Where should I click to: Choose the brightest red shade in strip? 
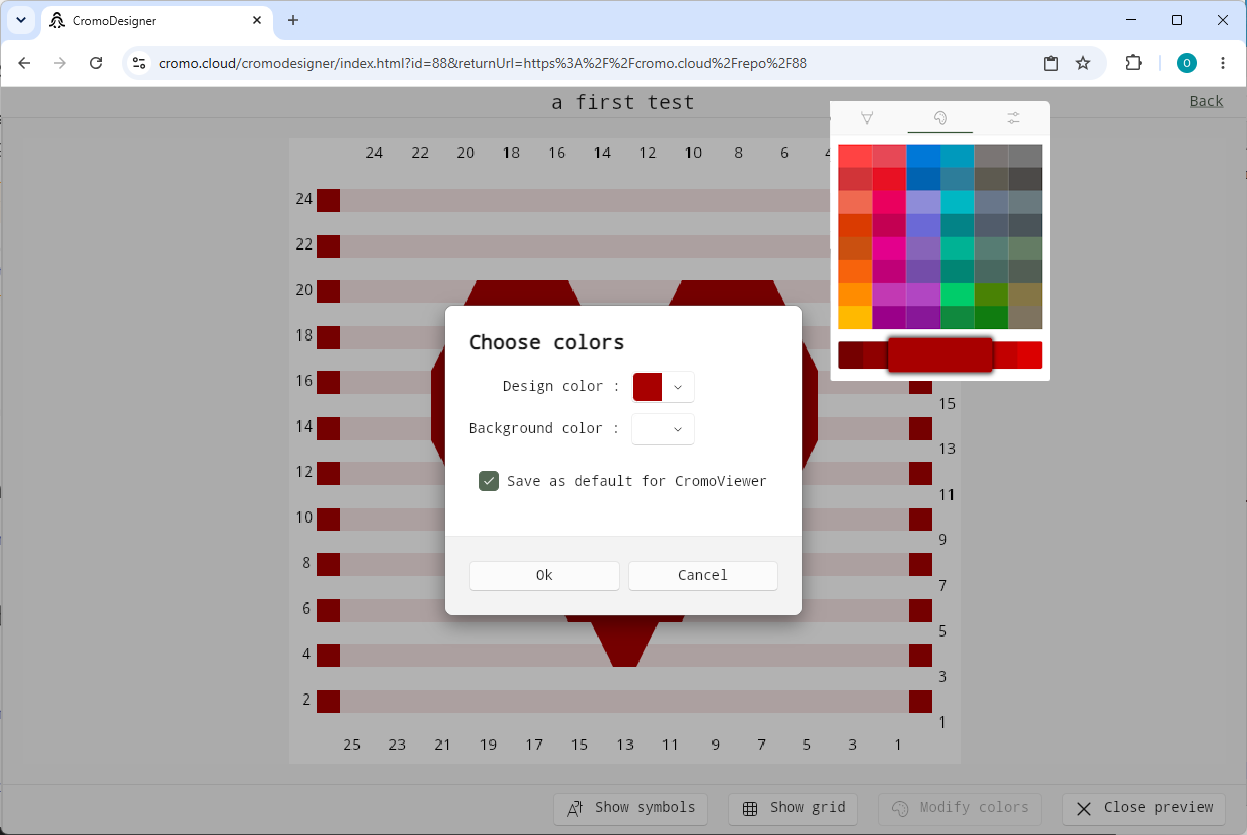point(1029,355)
